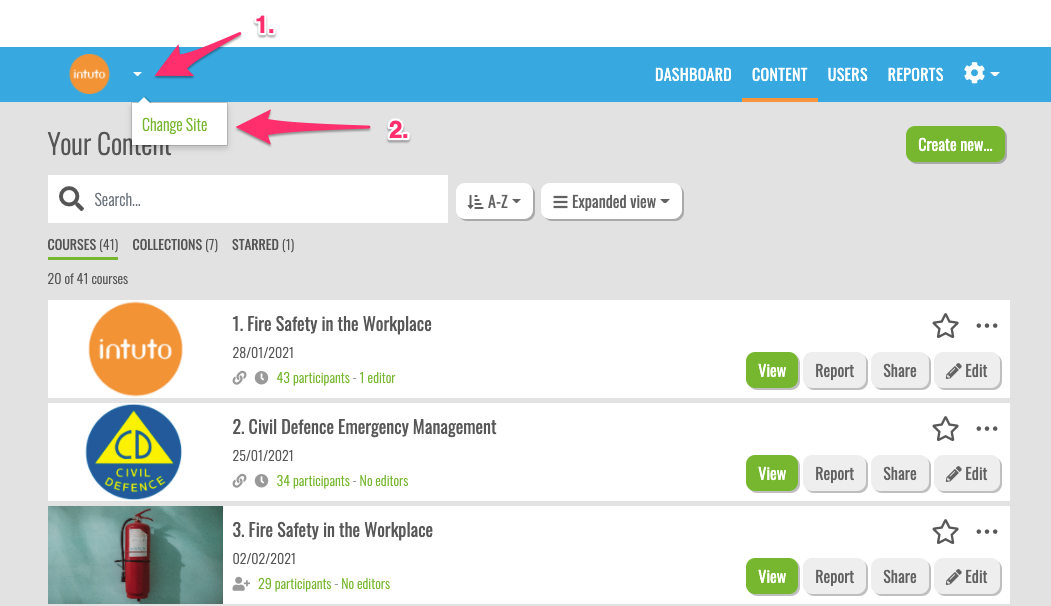Viewport: 1051px width, 606px height.
Task: Expand the site switcher arrow beside logo
Action: 138,74
